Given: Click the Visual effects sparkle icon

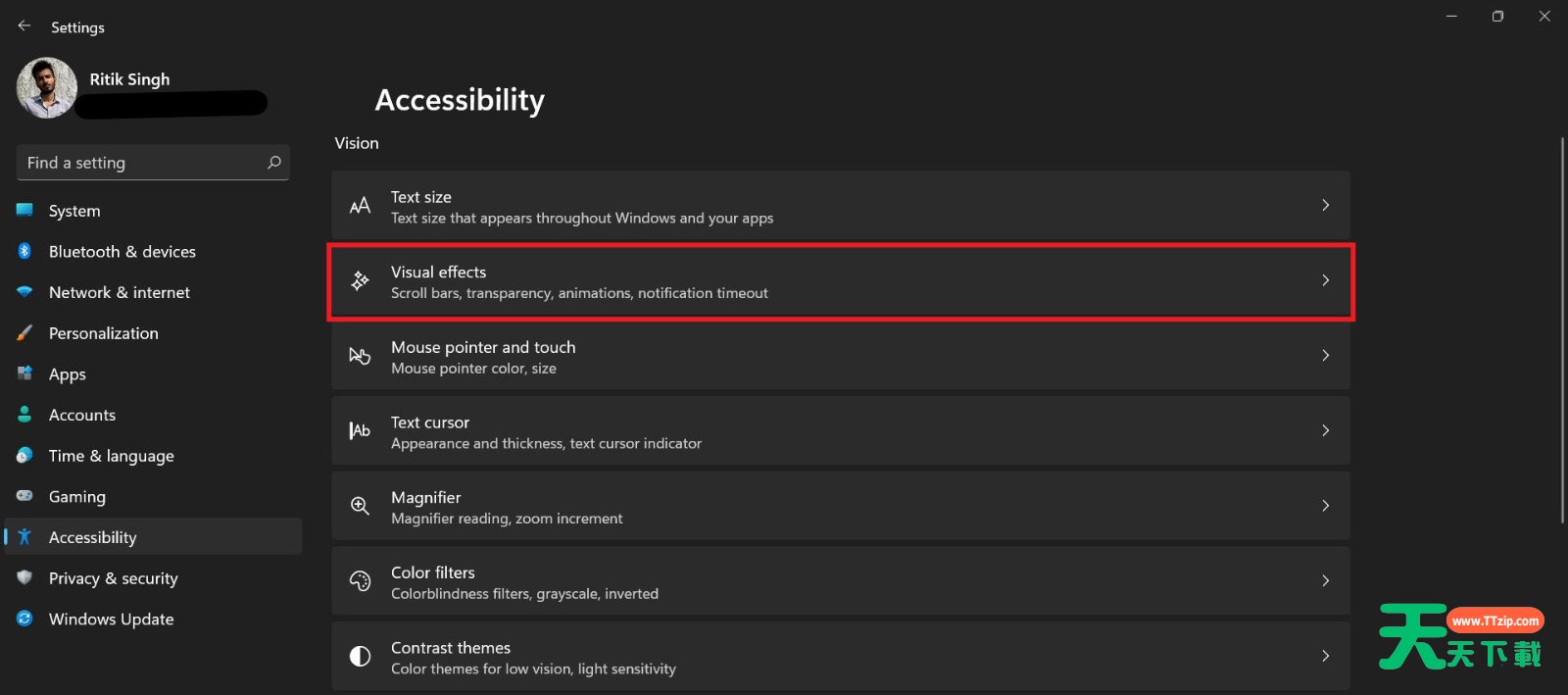Looking at the screenshot, I should pyautogui.click(x=361, y=281).
